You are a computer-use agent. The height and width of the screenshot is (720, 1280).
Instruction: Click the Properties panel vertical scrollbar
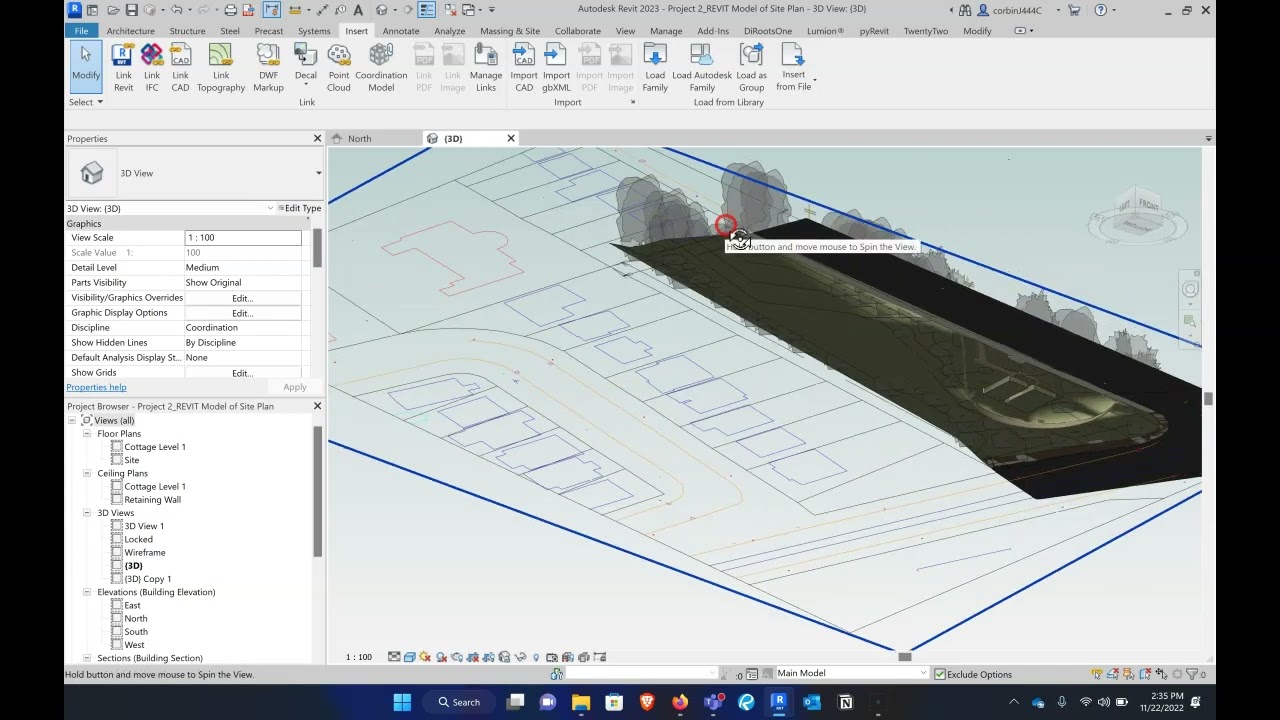click(x=317, y=248)
